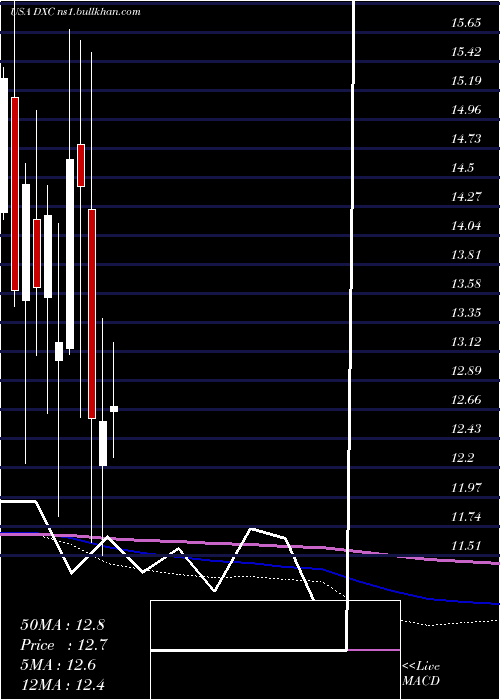Image resolution: width=500 pixels, height=700 pixels.
Task: Click the small white candle near 12.66
Action: (x=114, y=409)
